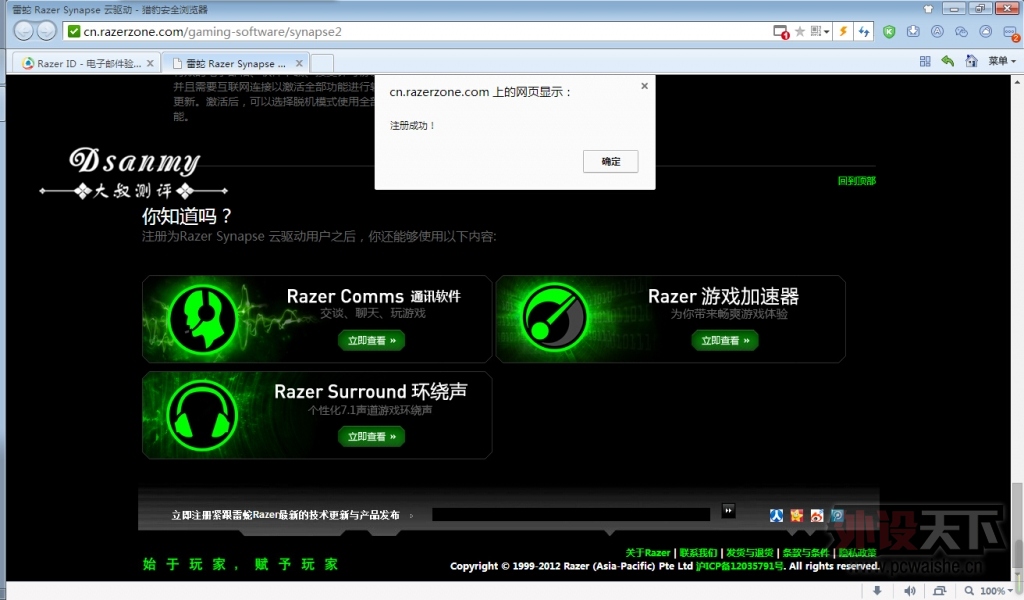Click the circled A extension icon
Screen dimensions: 1024x600
937,31
